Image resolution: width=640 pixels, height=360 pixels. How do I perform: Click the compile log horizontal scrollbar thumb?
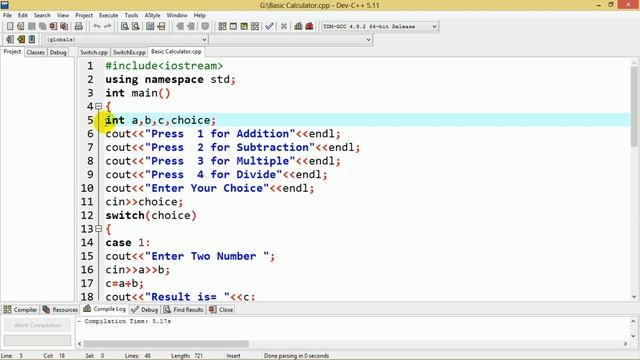166,344
